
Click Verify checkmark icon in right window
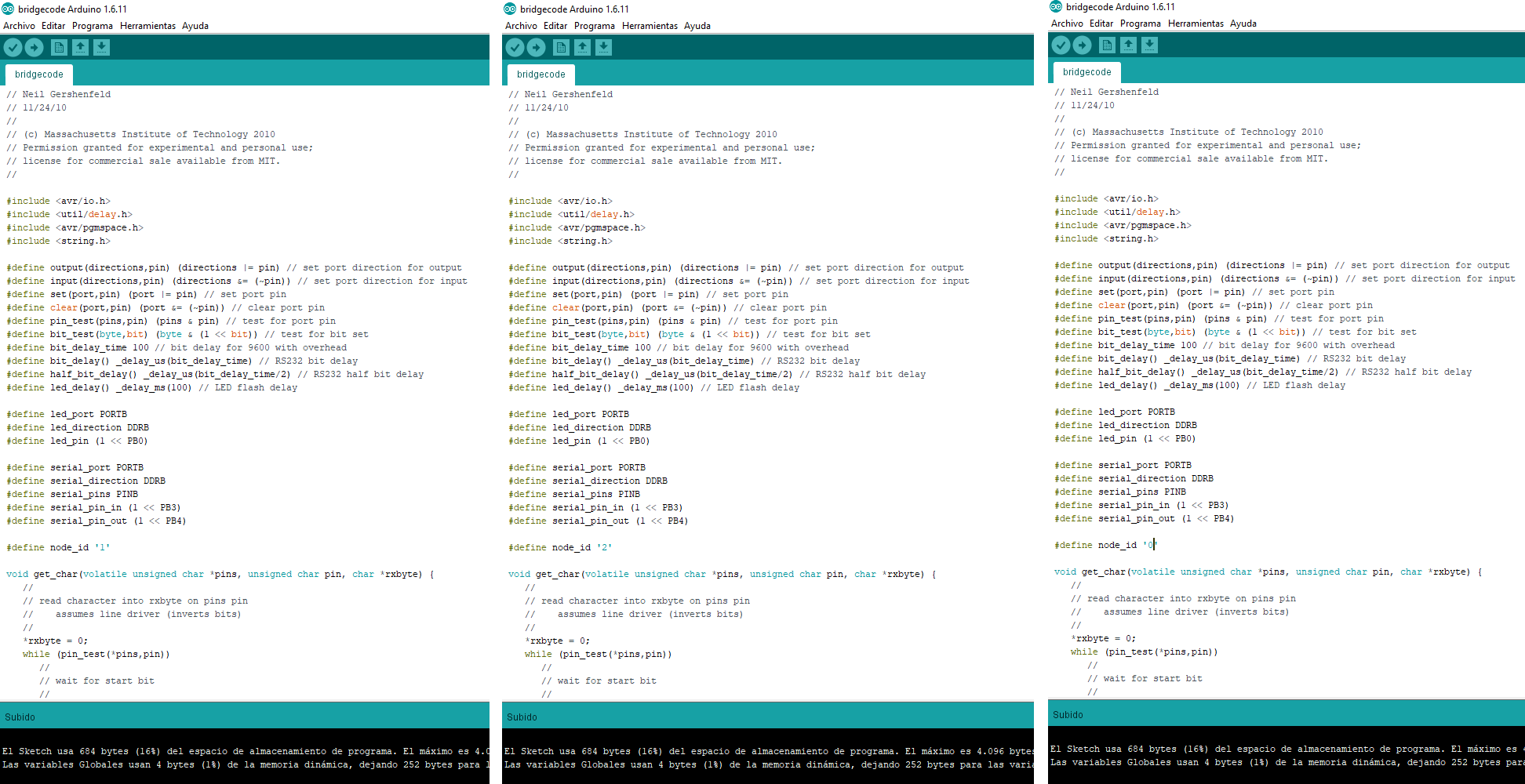point(1061,45)
